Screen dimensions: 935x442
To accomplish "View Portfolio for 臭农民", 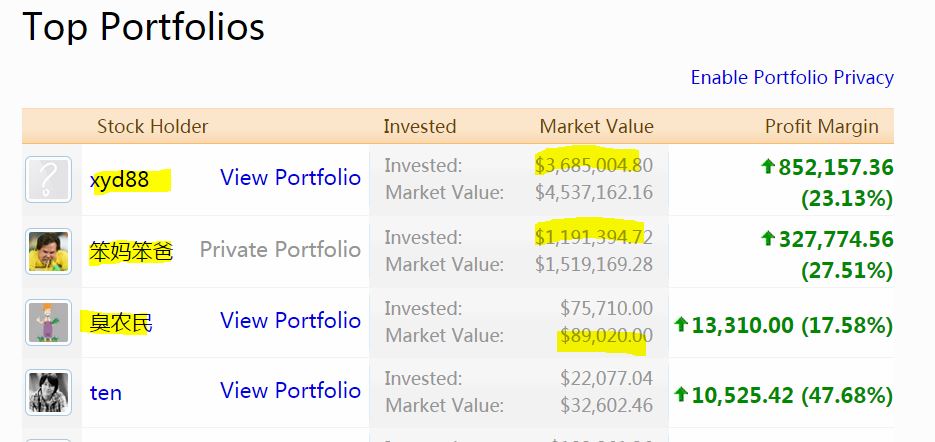I will [290, 320].
